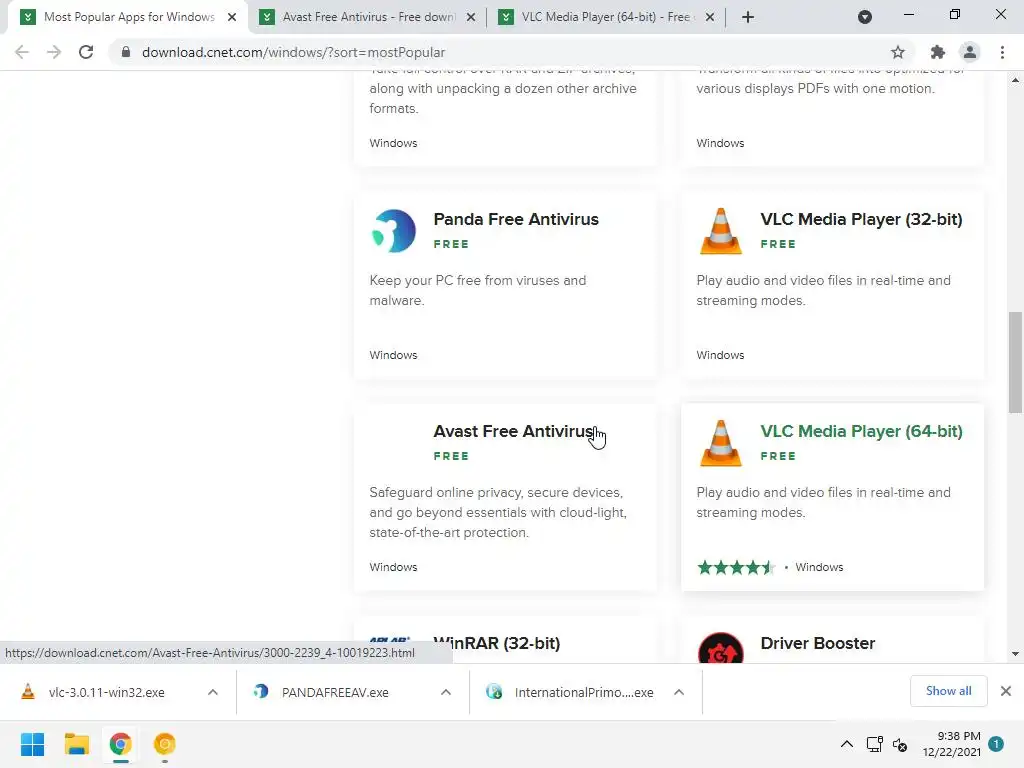Click the scrollbar down arrow
This screenshot has width=1024, height=768.
(x=1015, y=654)
